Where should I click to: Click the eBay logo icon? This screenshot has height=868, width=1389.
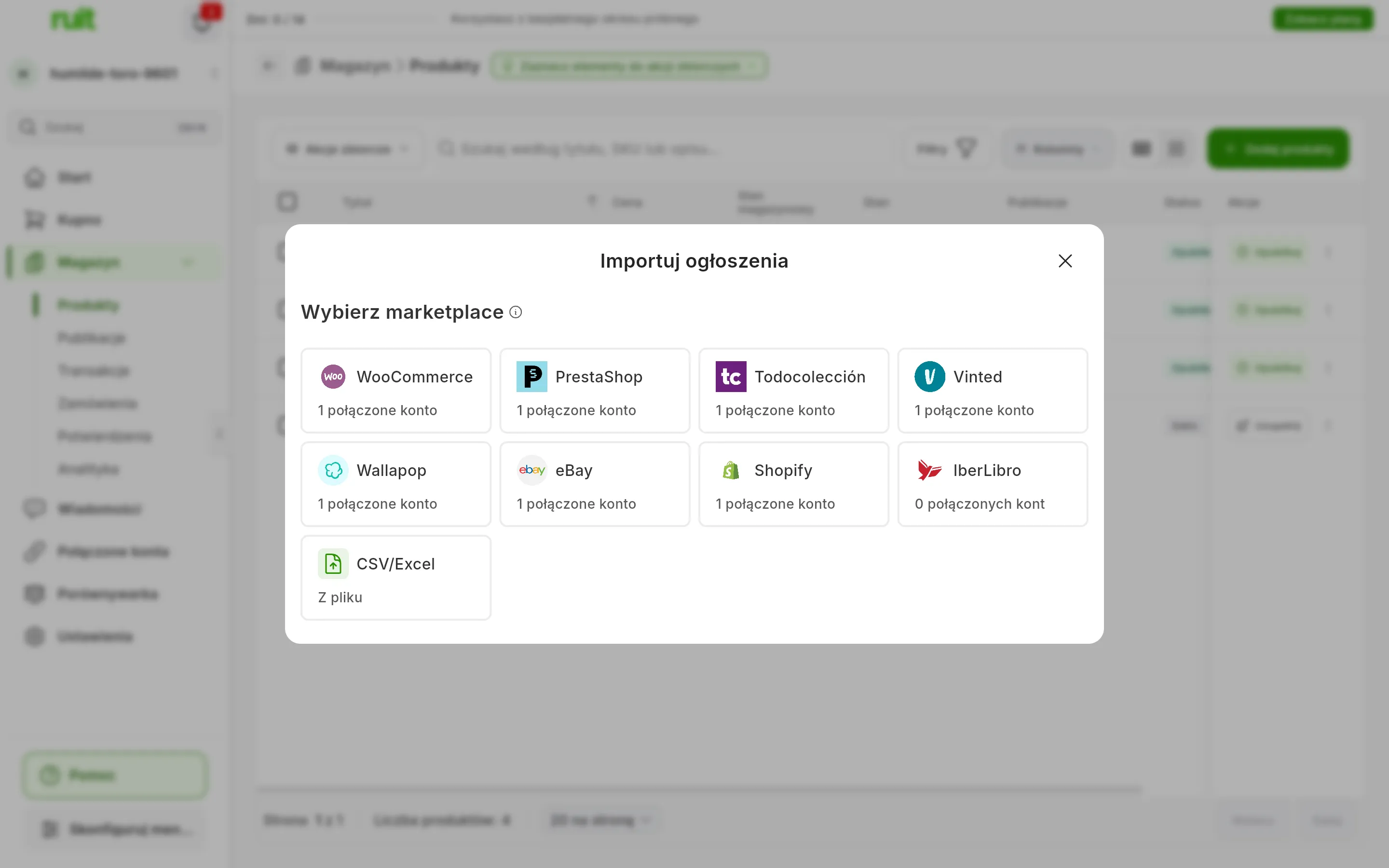pos(531,470)
